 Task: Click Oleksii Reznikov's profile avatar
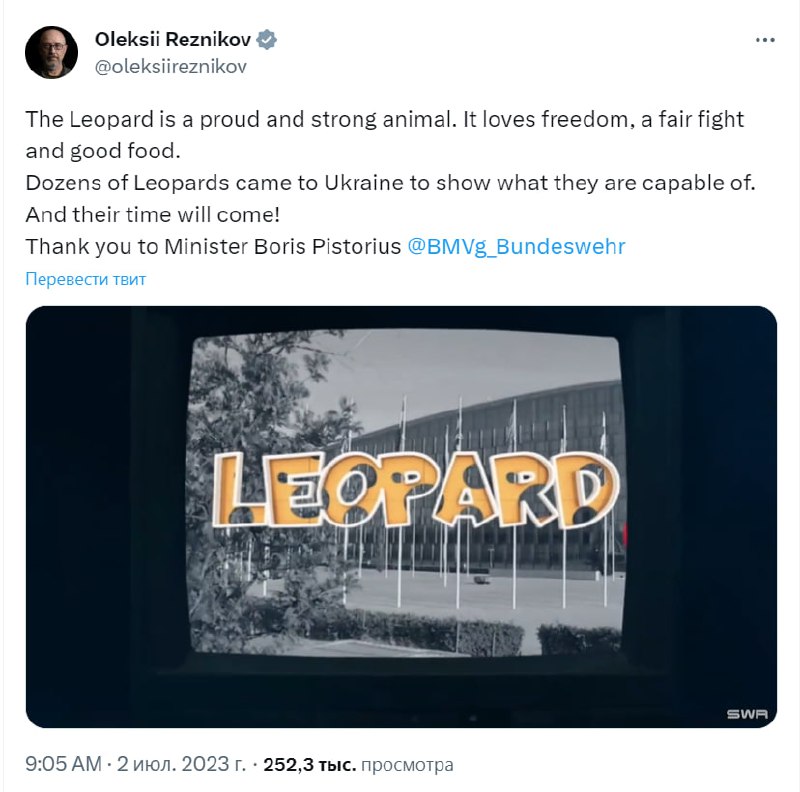pyautogui.click(x=52, y=52)
